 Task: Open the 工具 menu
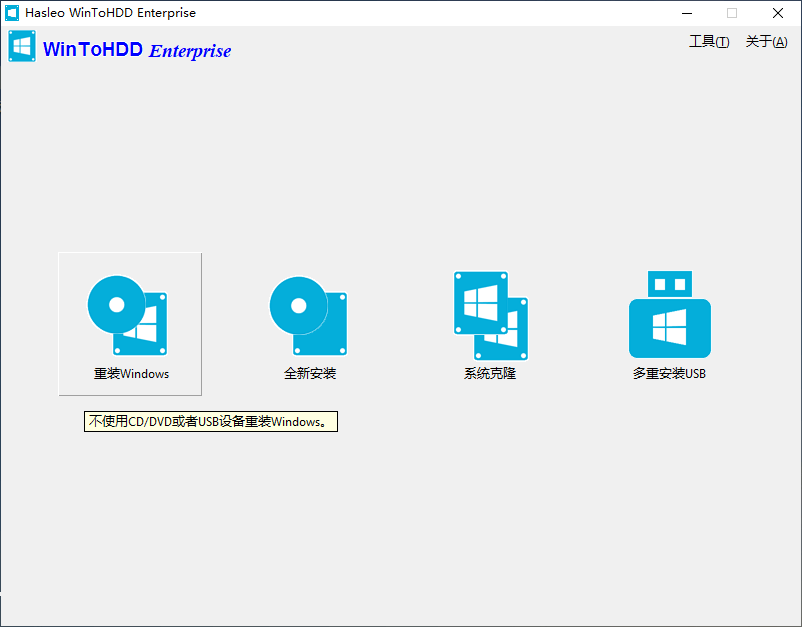709,42
